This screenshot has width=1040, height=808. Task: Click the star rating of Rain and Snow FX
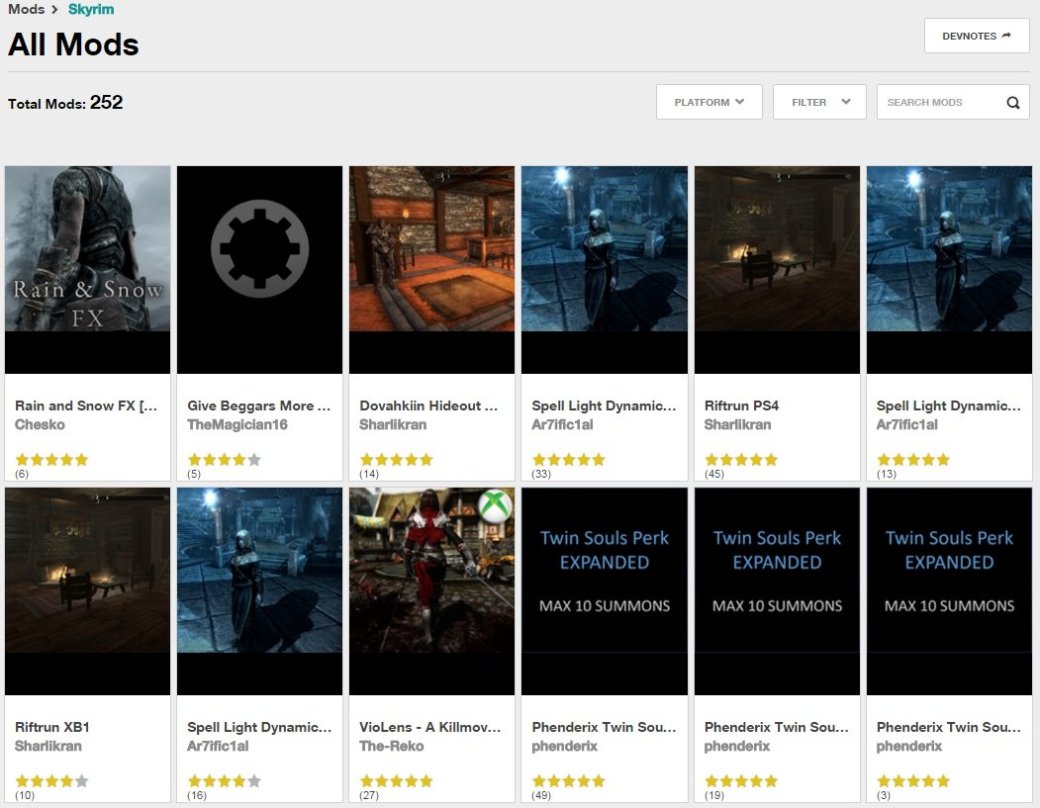click(52, 459)
